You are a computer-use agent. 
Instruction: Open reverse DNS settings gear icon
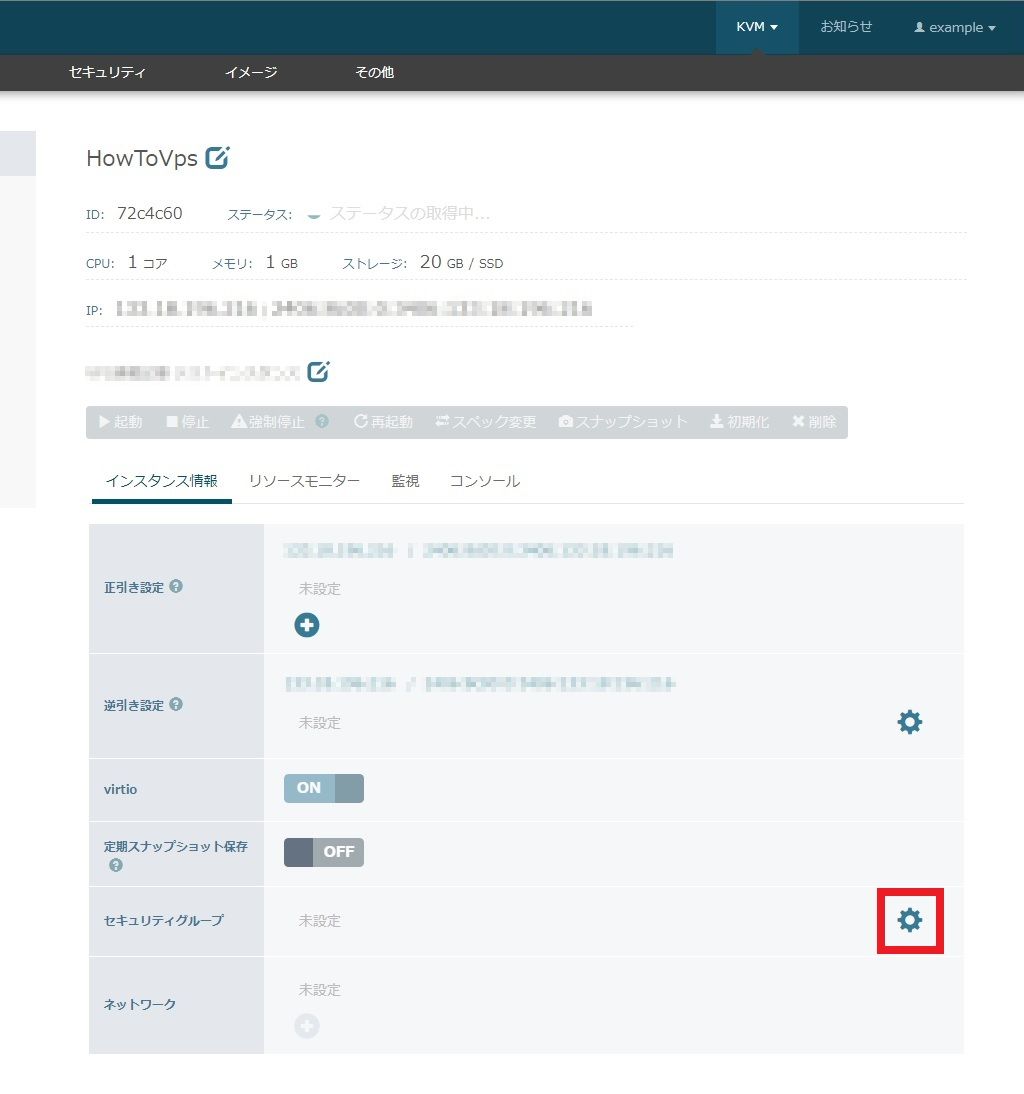909,722
